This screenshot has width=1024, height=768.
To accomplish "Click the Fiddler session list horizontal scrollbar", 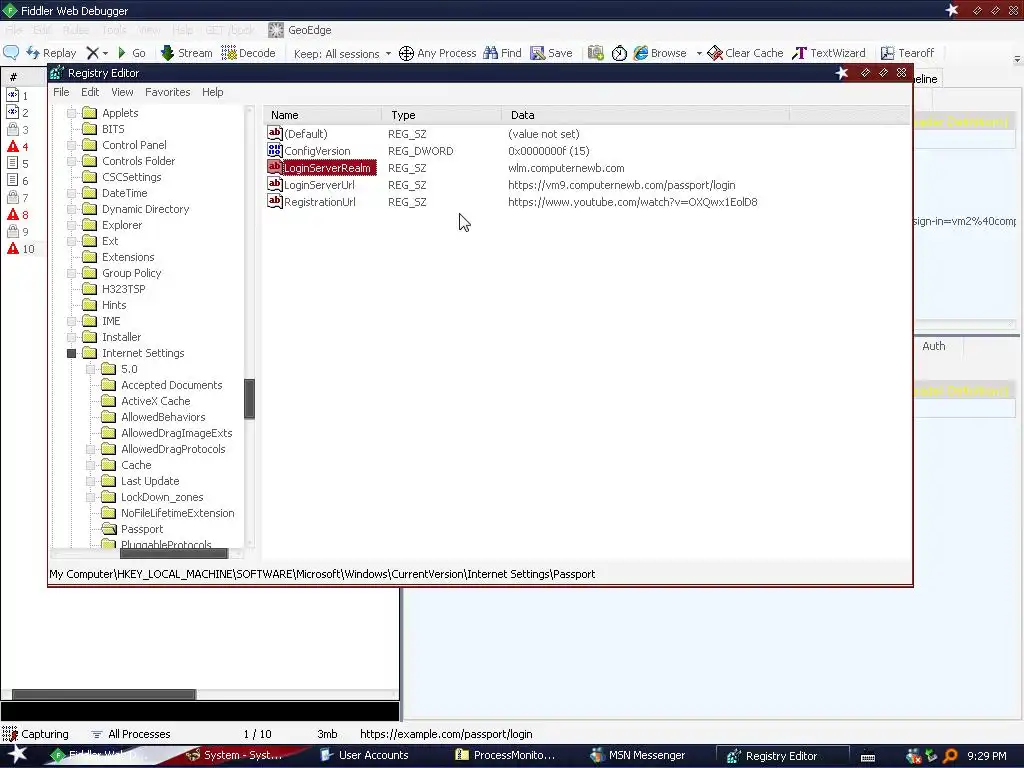I will [104, 694].
